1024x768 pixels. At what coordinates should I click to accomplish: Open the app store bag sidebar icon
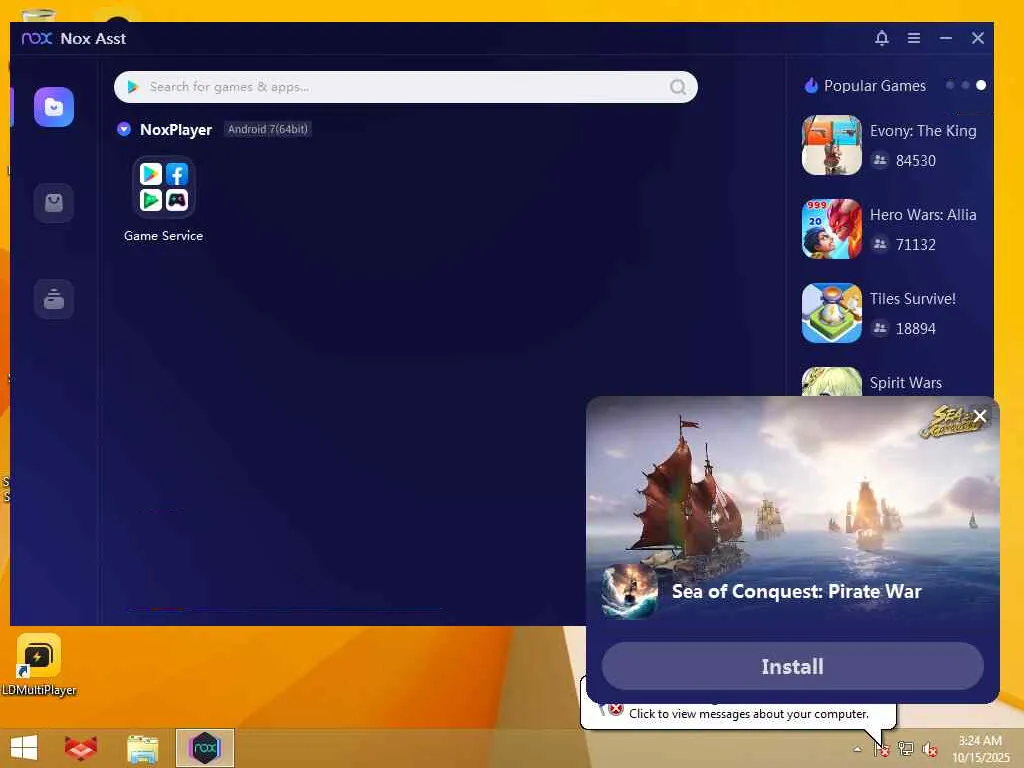54,203
